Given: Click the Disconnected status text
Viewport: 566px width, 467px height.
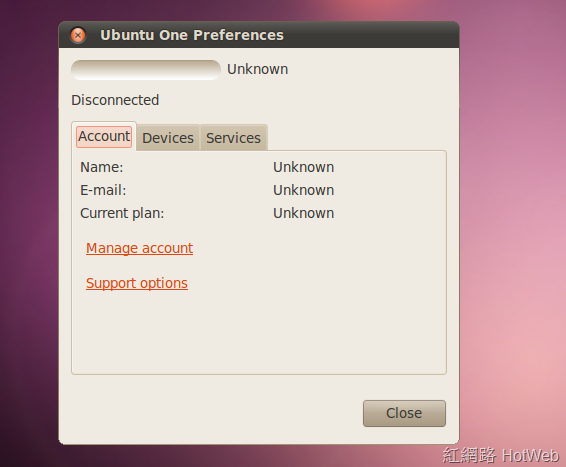Looking at the screenshot, I should tap(115, 100).
